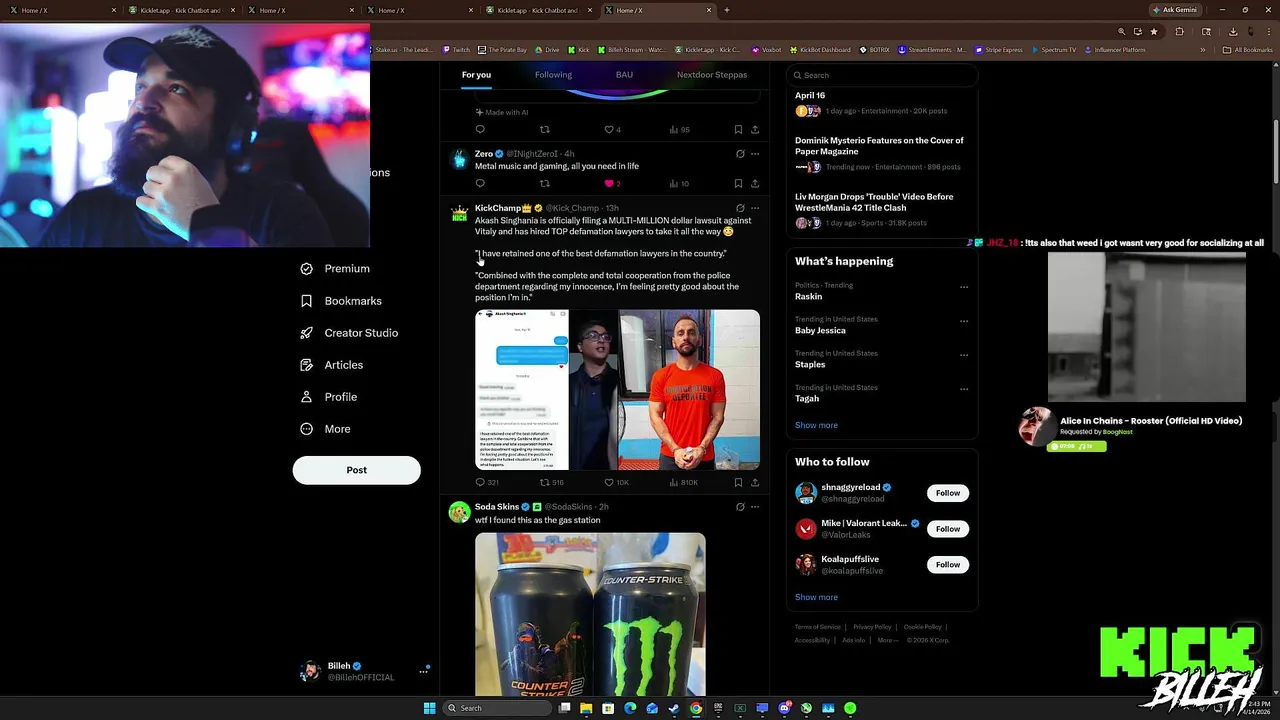Switch to the BAU tab
The image size is (1280, 720).
tap(624, 75)
